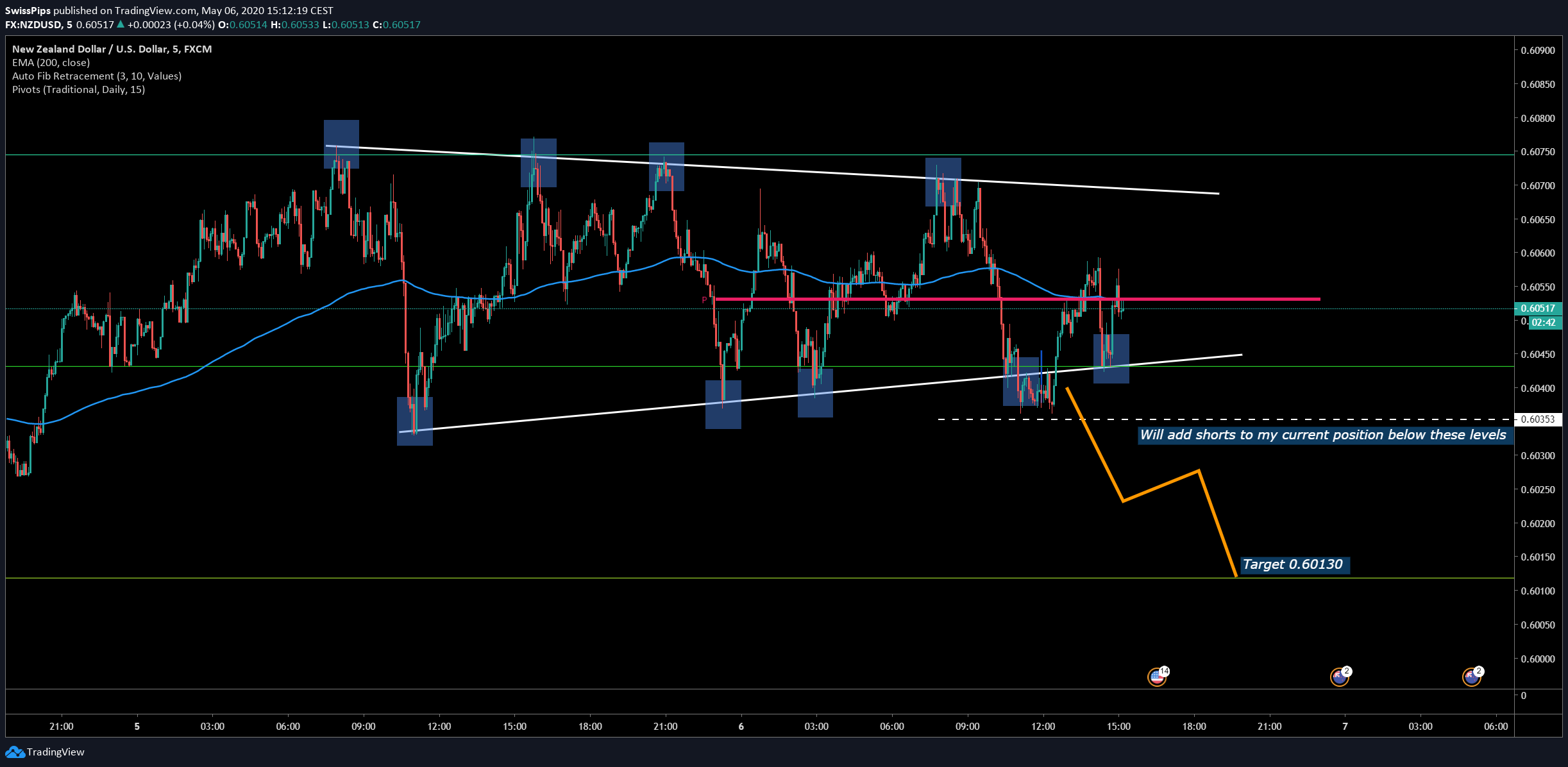Click the date label 5 on time axis
1568x767 pixels.
137,727
